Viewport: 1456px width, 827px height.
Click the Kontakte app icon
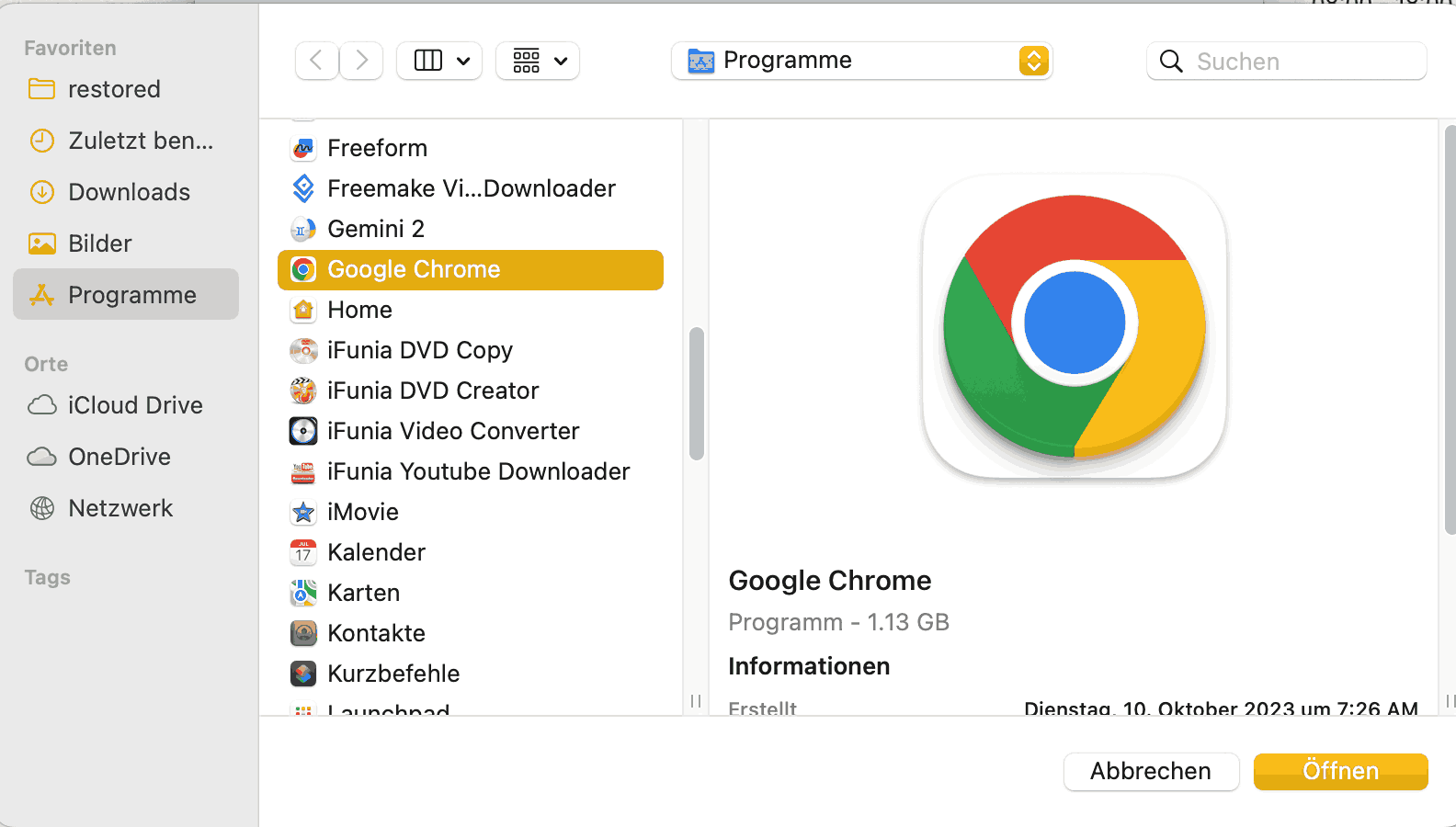pos(303,633)
